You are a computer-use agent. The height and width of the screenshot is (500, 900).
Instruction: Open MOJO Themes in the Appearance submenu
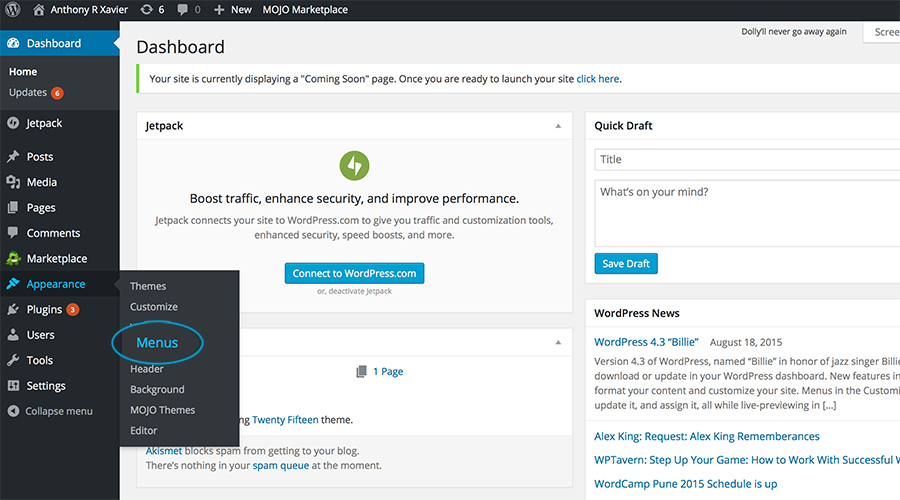pos(162,410)
